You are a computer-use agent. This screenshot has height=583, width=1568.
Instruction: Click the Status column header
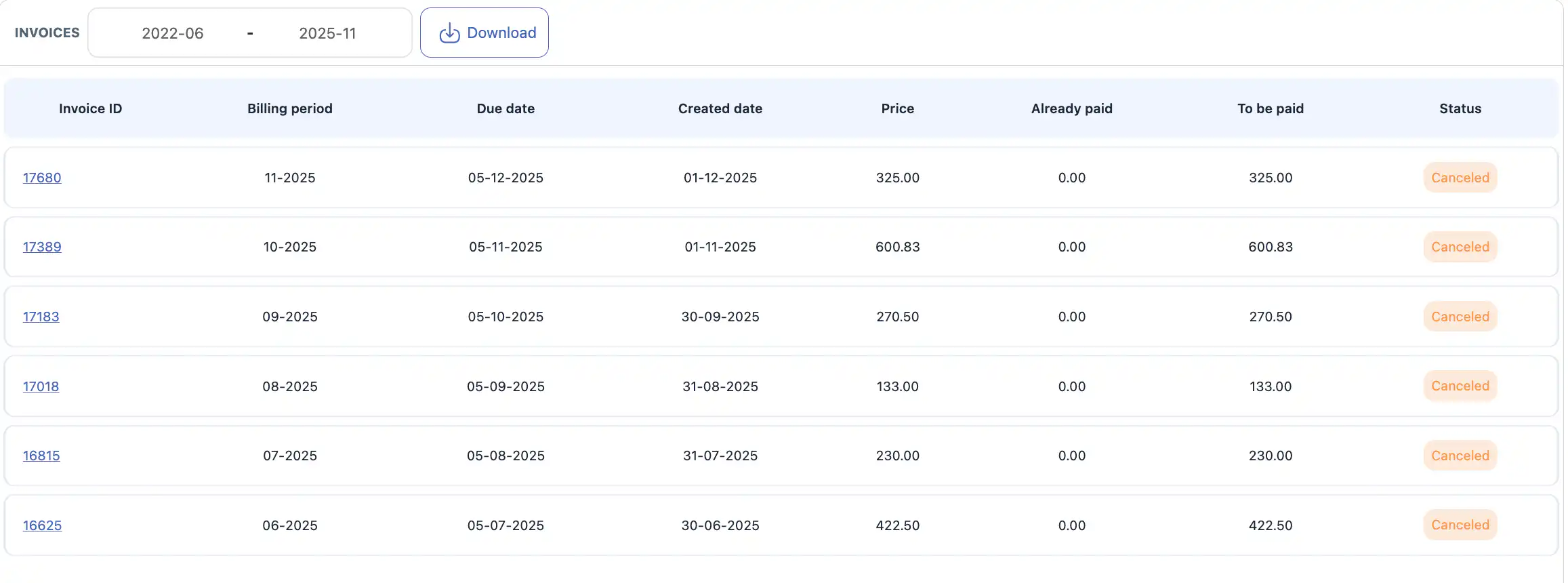pos(1460,108)
